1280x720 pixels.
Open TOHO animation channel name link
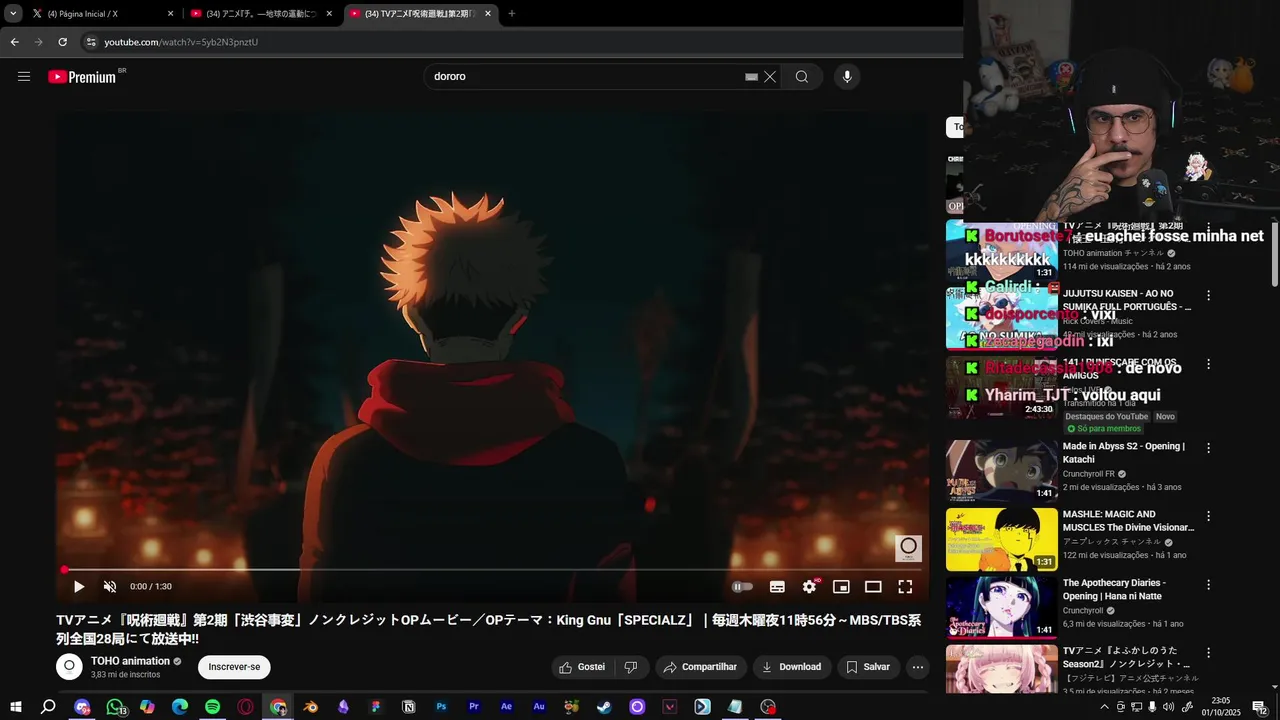130,661
